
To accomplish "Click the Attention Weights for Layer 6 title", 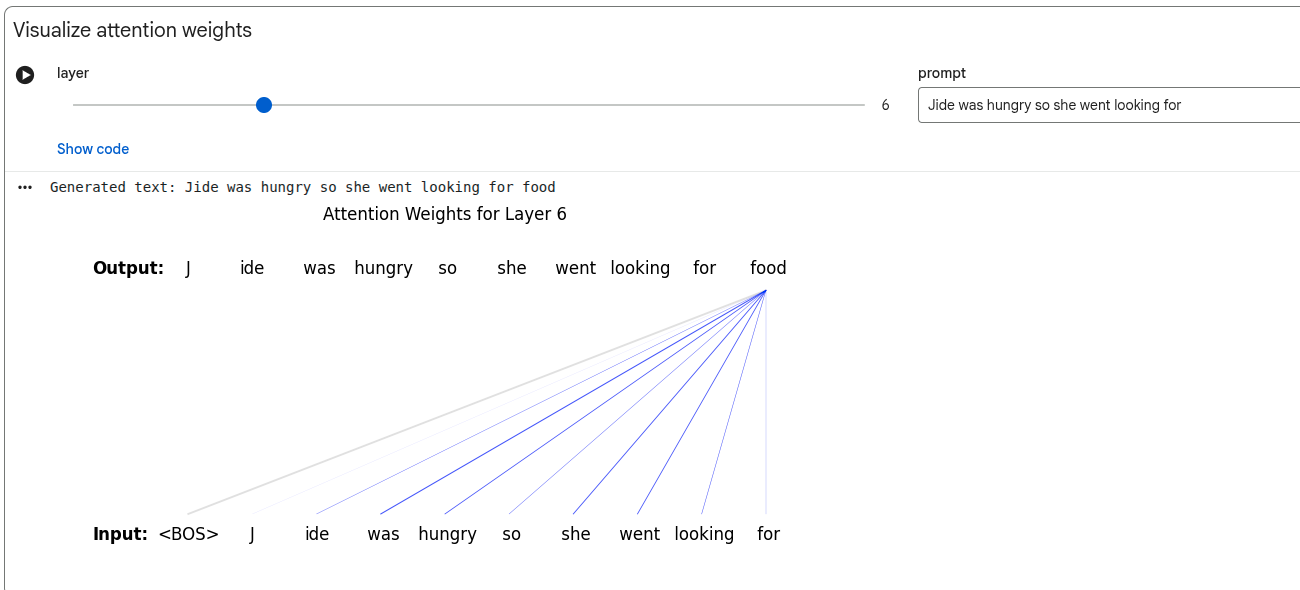I will [x=444, y=213].
